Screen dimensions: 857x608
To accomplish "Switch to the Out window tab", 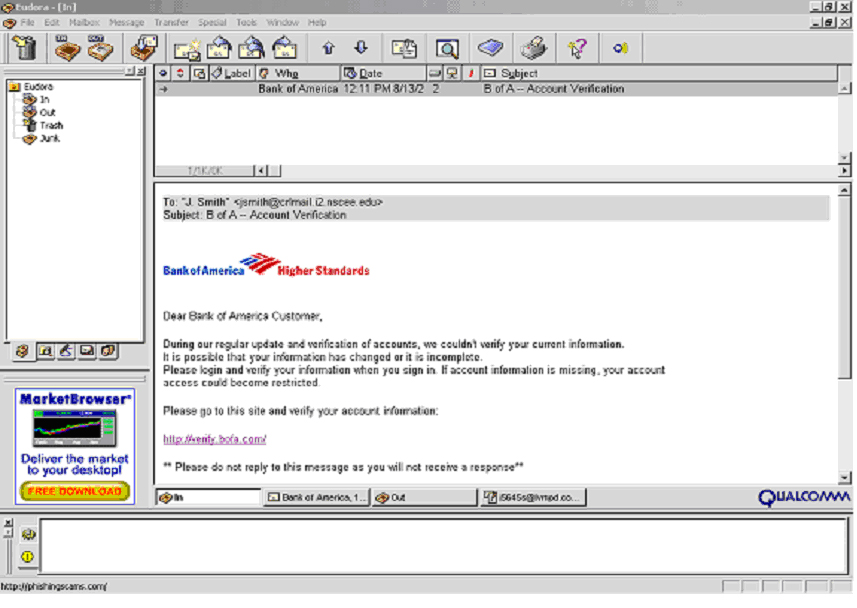I will pyautogui.click(x=424, y=497).
